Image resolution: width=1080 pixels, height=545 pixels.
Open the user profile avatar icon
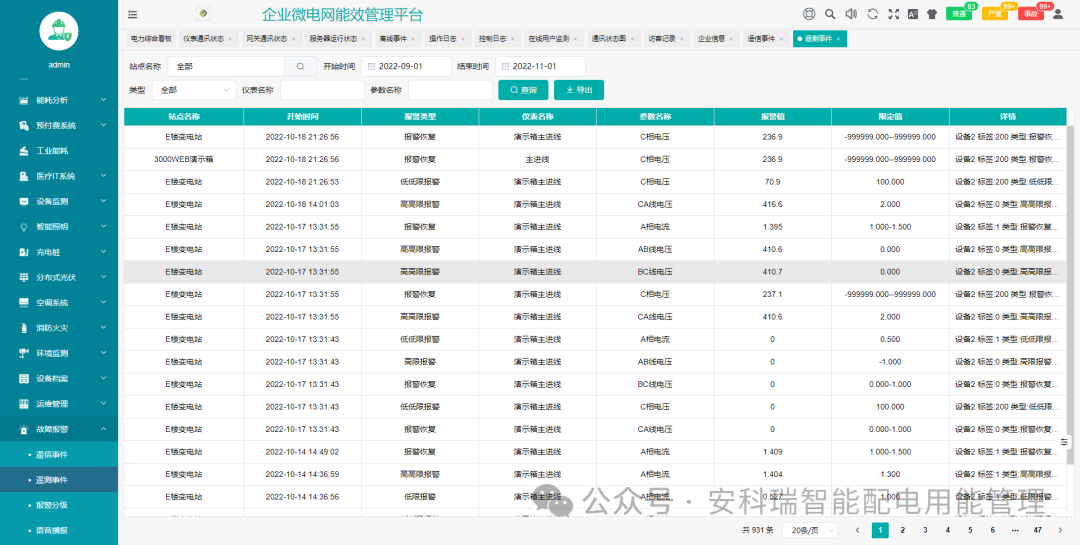tap(1058, 14)
